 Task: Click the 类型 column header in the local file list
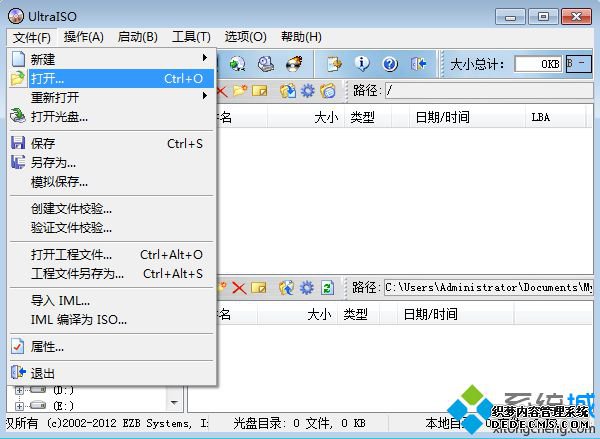(x=358, y=314)
